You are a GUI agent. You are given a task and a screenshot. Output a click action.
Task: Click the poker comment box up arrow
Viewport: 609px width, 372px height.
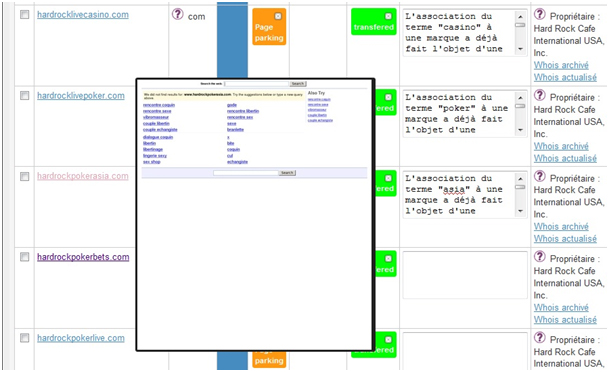coord(520,98)
